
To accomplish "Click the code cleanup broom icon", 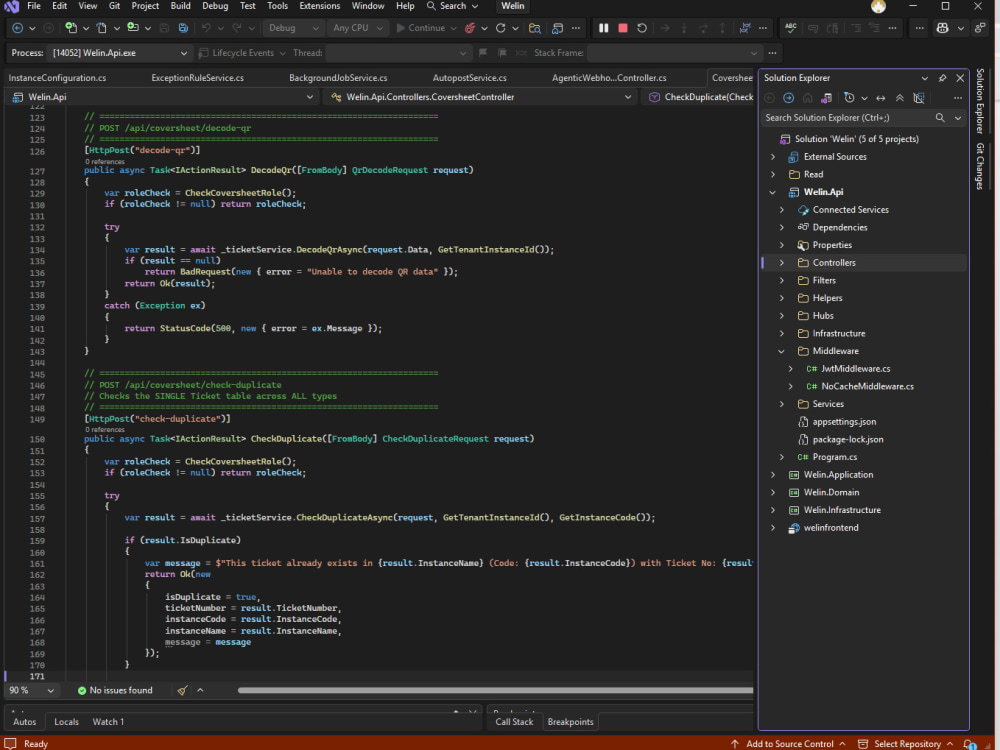I will pyautogui.click(x=182, y=690).
